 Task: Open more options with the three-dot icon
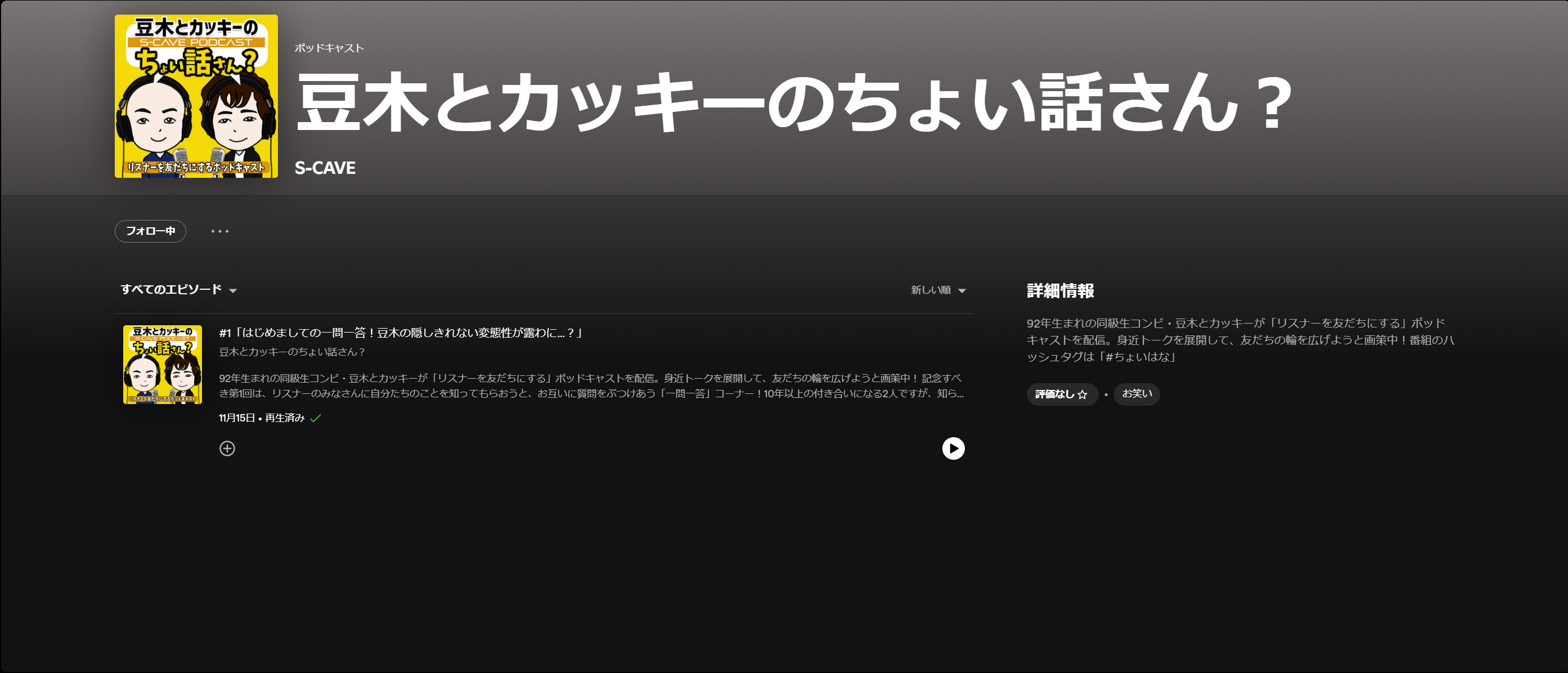coord(219,231)
